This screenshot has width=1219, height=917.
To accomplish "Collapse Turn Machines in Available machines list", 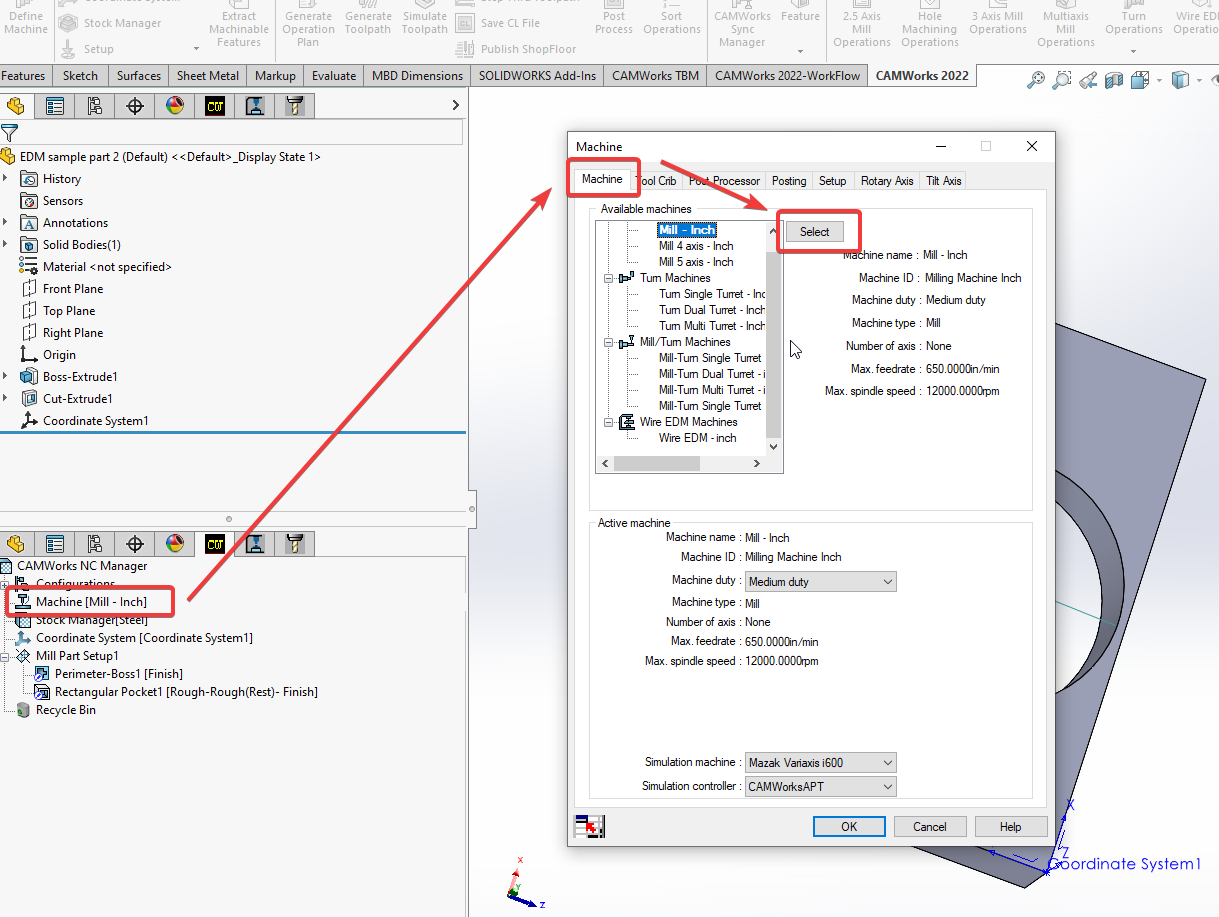I will click(608, 278).
